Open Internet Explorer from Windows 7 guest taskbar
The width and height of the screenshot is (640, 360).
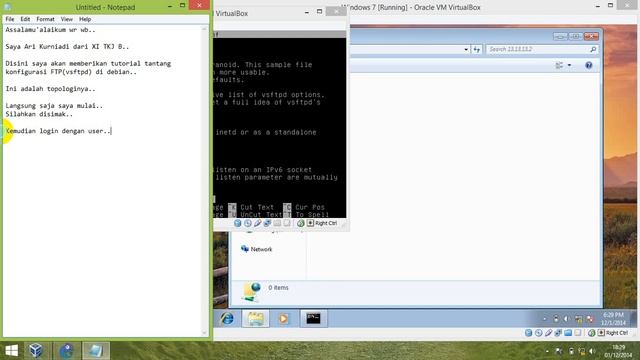click(x=227, y=318)
